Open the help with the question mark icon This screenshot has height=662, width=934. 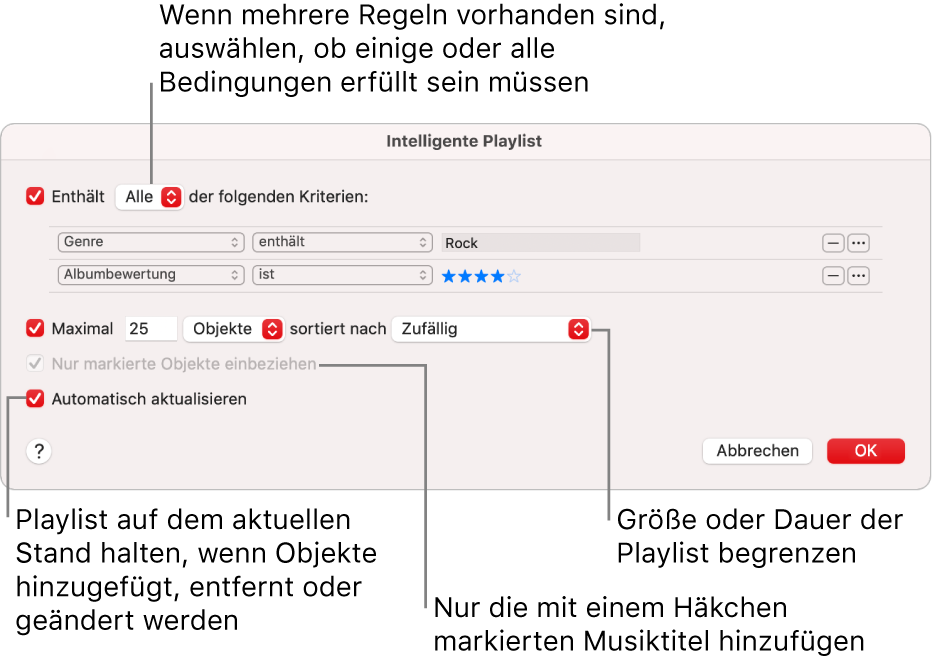37,451
